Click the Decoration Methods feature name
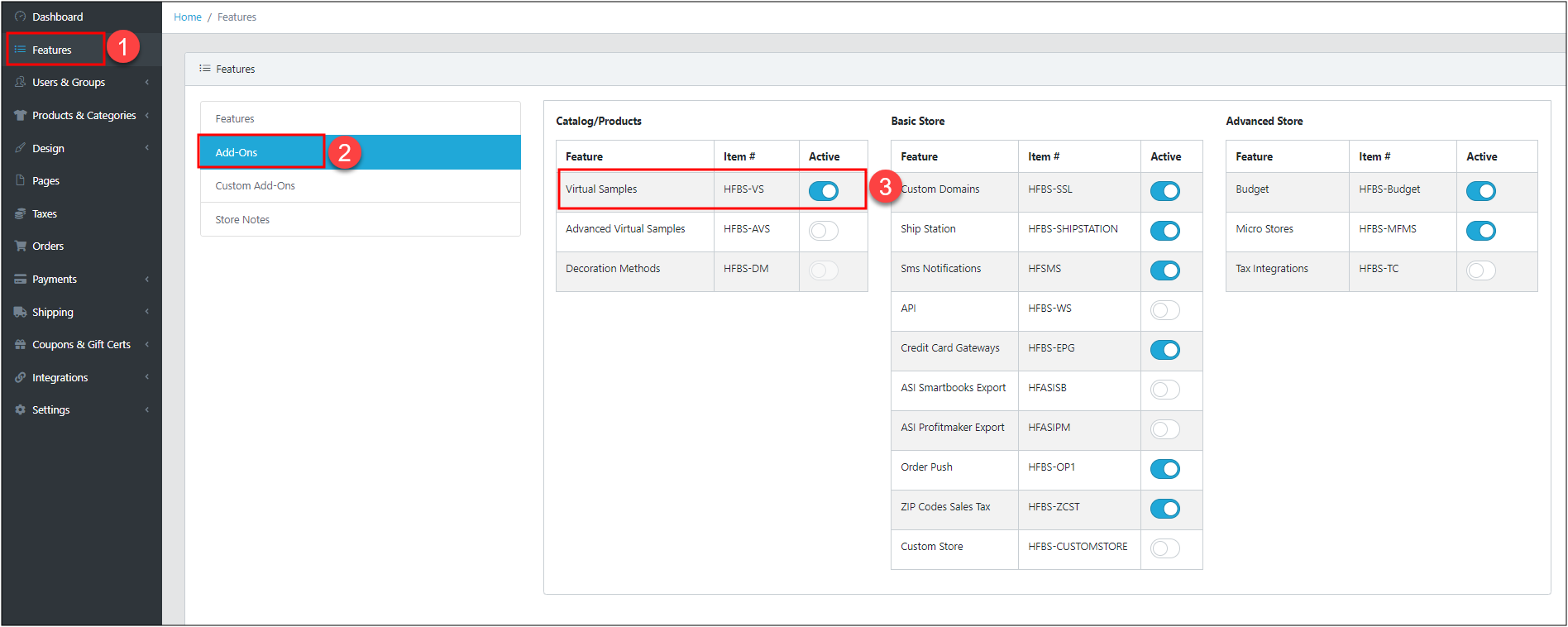 613,268
